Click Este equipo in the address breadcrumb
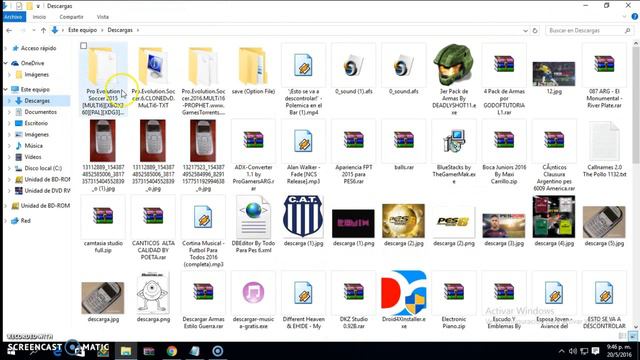The image size is (640, 360). coord(82,30)
